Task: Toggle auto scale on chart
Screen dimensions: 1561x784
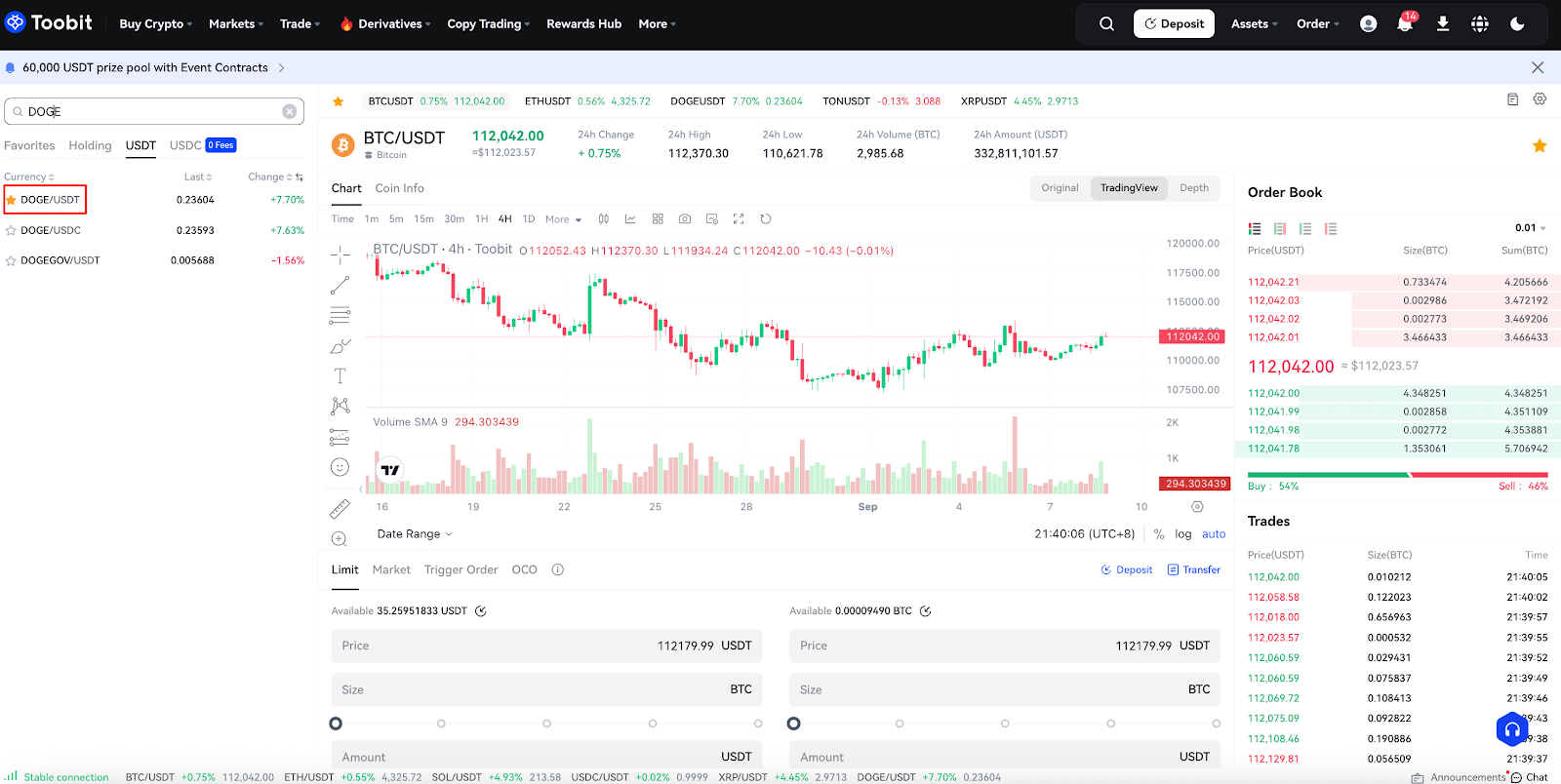Action: tap(1214, 533)
